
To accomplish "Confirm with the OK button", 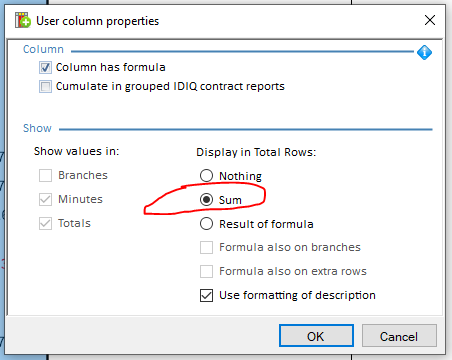I will 316,336.
